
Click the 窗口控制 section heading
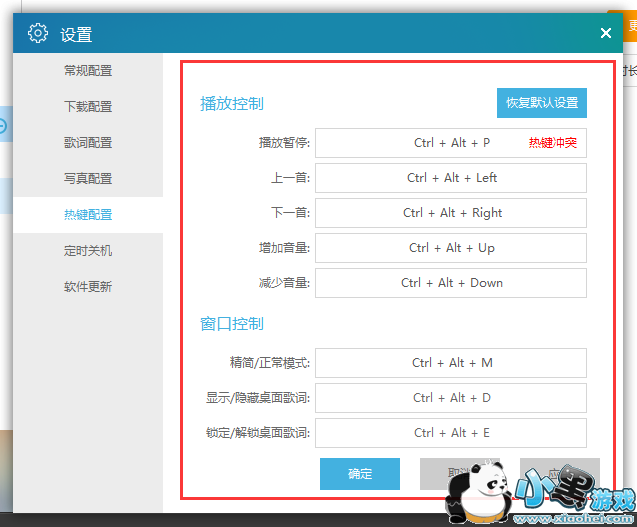(232, 324)
